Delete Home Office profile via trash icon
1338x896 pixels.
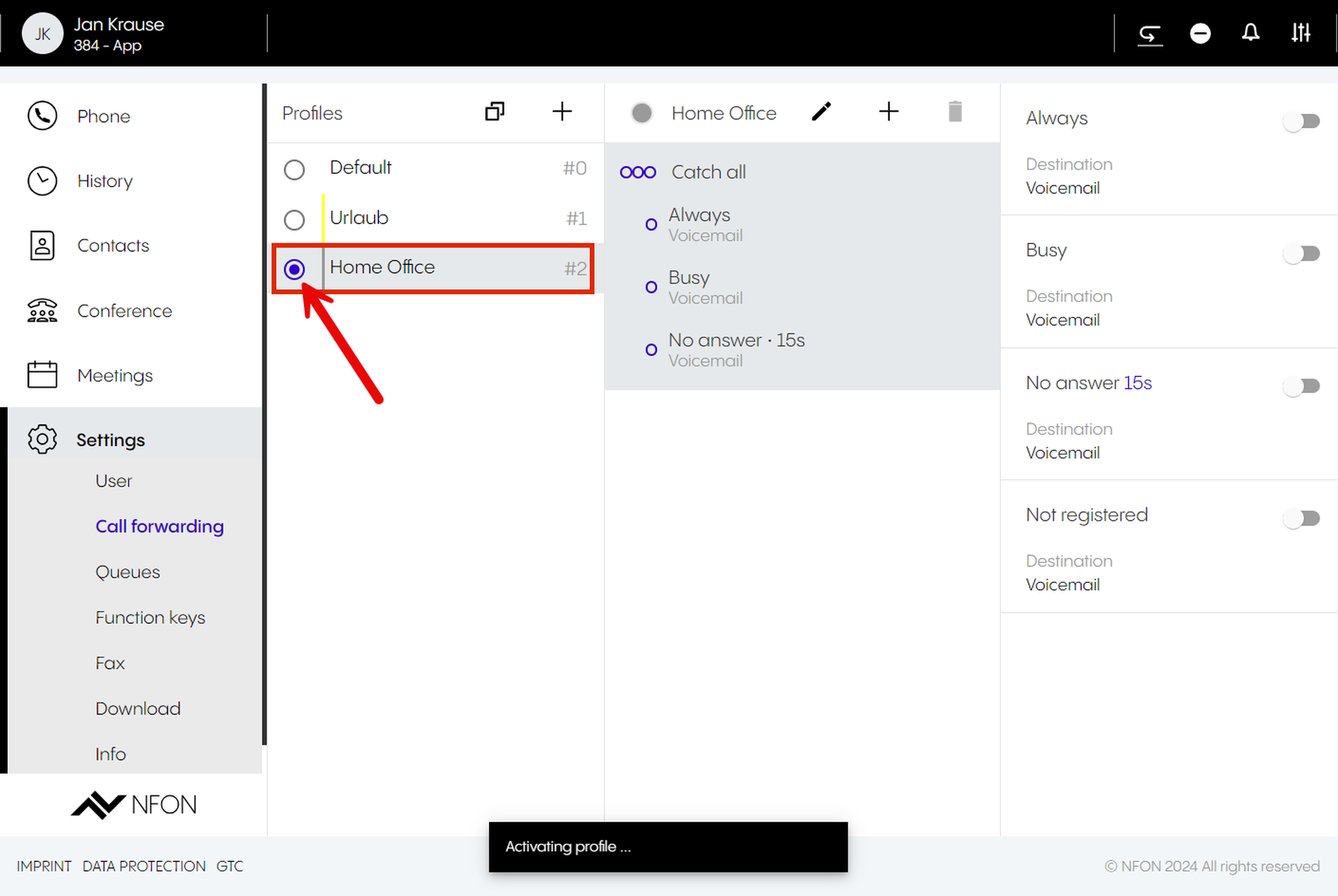pyautogui.click(x=955, y=112)
